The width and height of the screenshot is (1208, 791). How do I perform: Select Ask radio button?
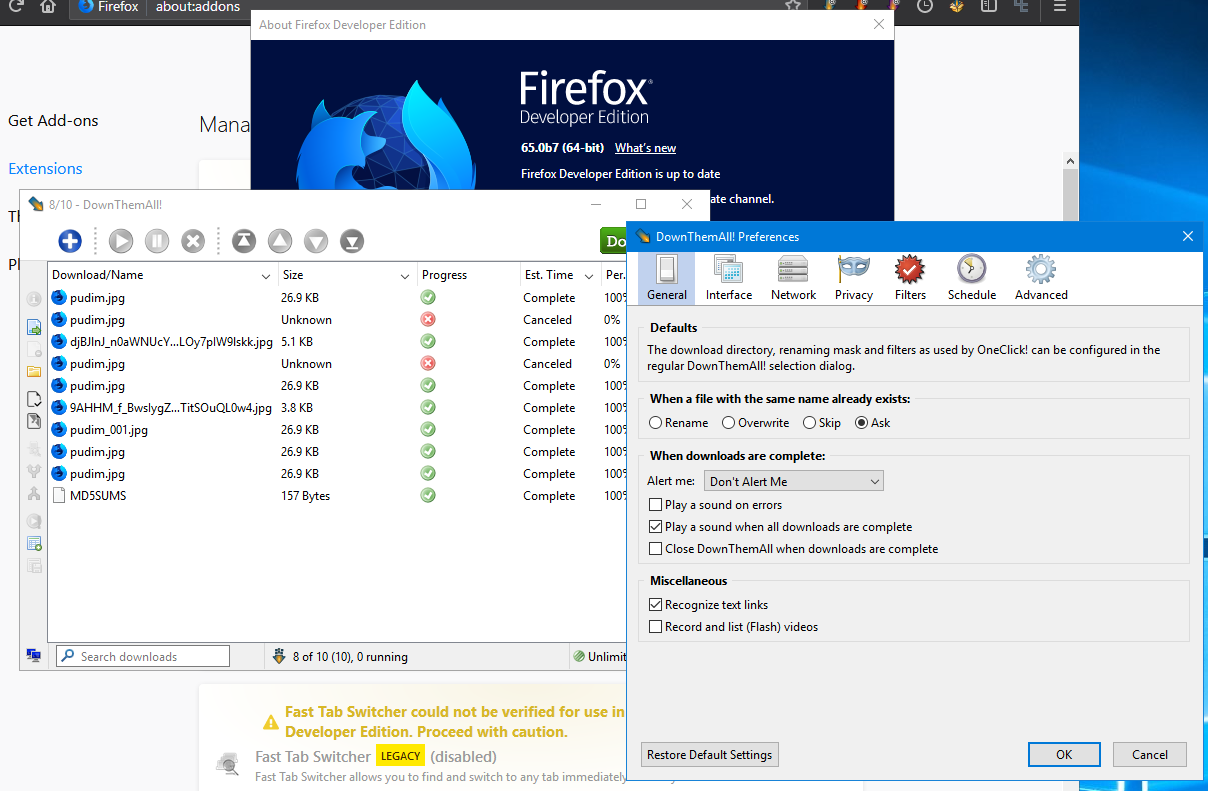[862, 423]
